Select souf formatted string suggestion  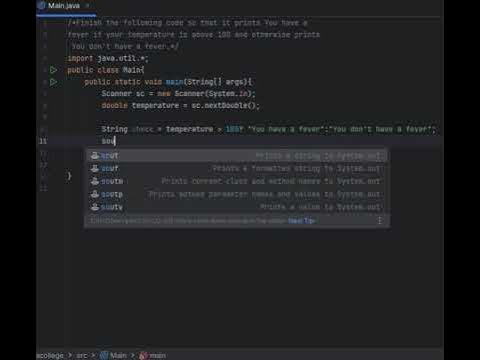(236, 169)
